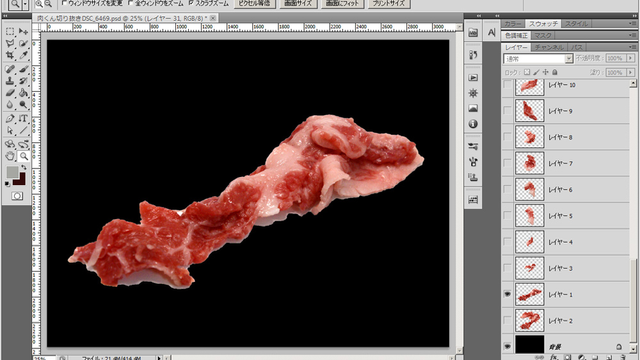Select the Polygonal Lasso tool
Screen dimensions: 640x360
(10, 43)
